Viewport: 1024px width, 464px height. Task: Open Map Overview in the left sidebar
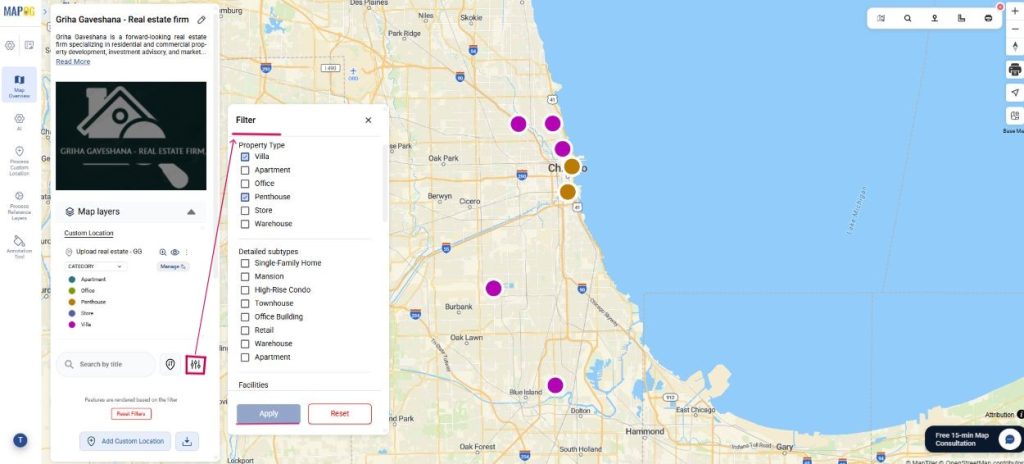[x=19, y=85]
